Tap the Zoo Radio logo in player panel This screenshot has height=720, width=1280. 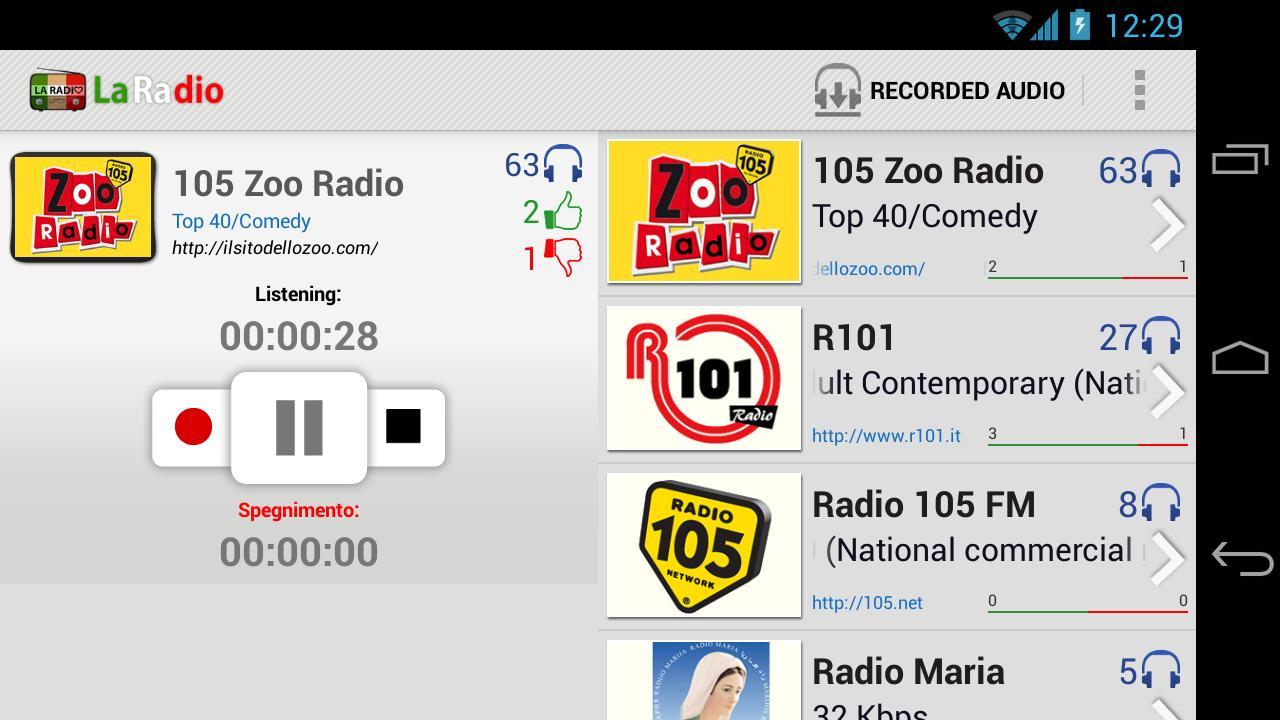[x=83, y=207]
